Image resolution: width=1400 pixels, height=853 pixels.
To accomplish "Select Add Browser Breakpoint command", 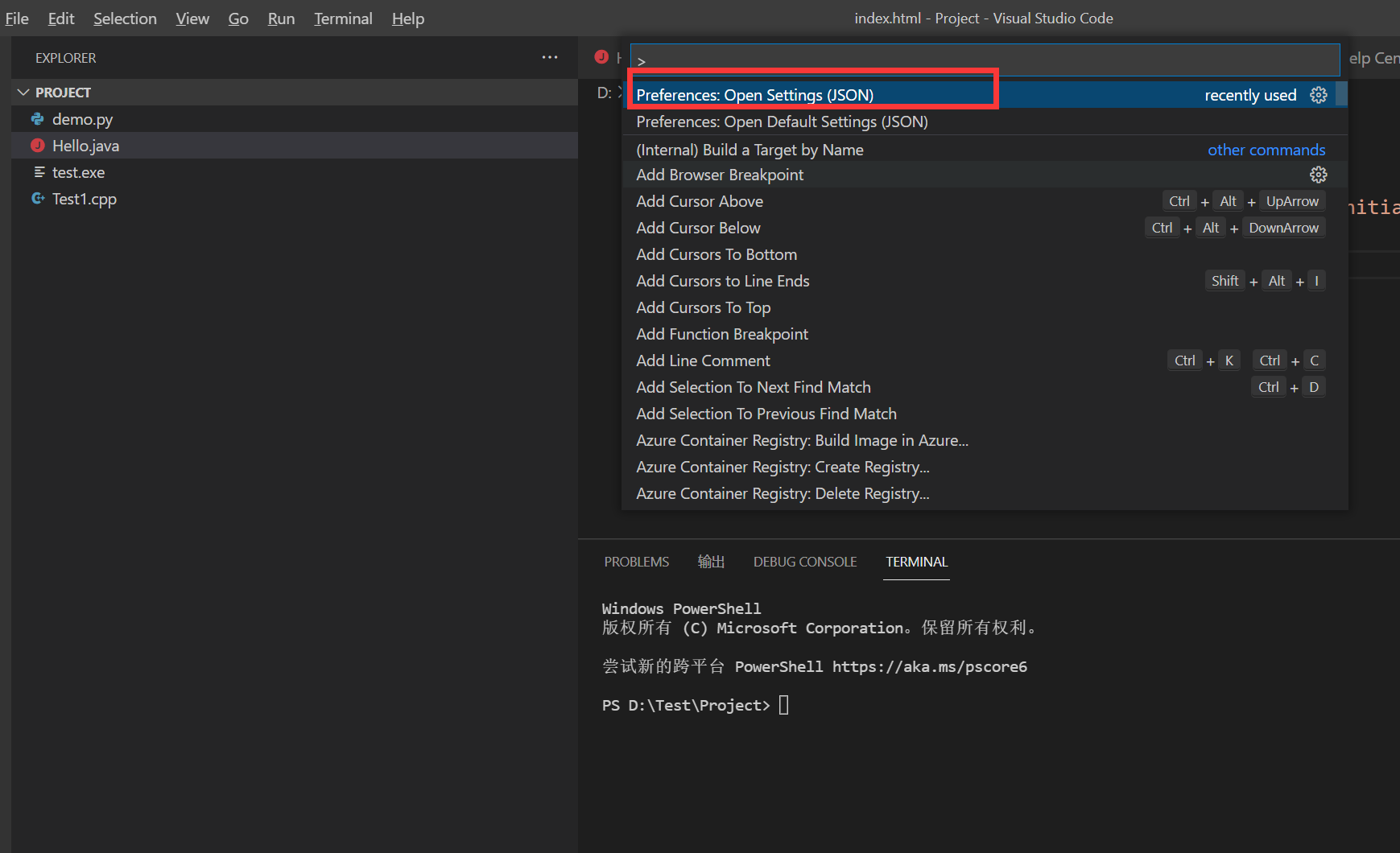I will [x=985, y=175].
